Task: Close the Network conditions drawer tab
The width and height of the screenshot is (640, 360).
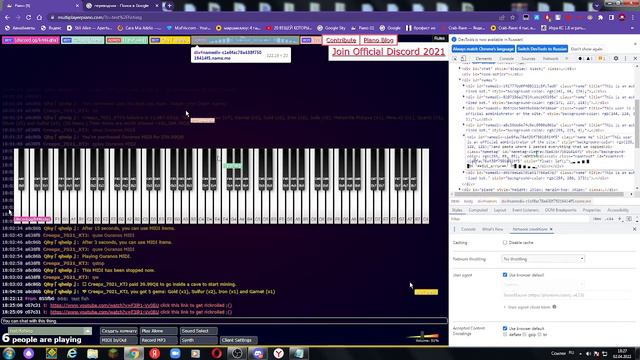Action: [551, 229]
